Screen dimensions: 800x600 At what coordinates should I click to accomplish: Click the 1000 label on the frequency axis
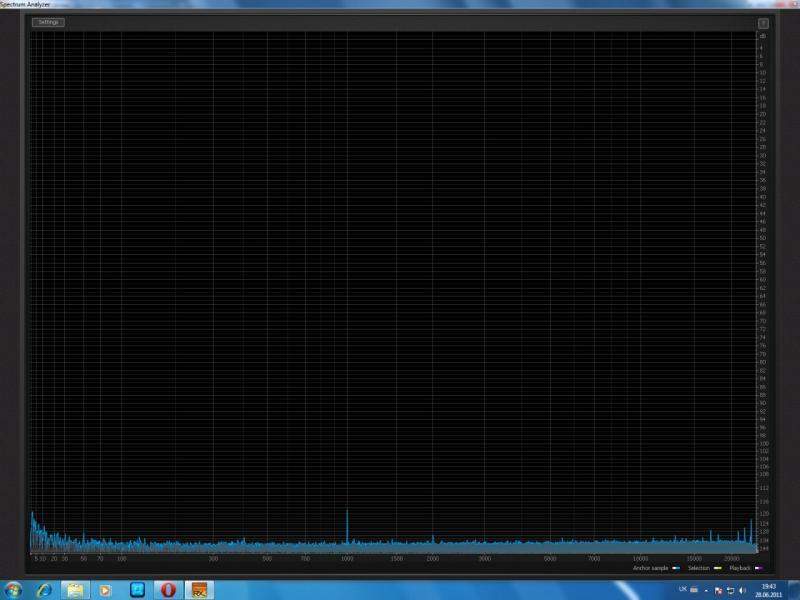click(347, 559)
